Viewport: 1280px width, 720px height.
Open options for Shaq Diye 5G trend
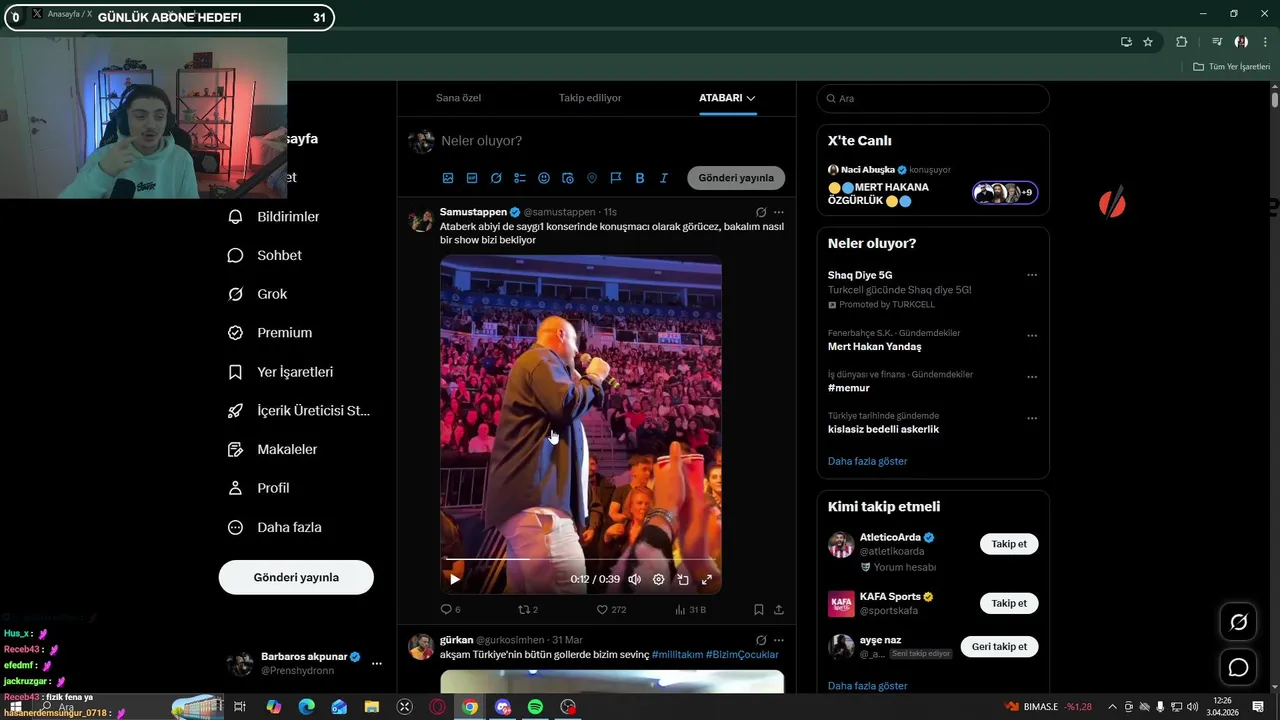coord(1032,275)
